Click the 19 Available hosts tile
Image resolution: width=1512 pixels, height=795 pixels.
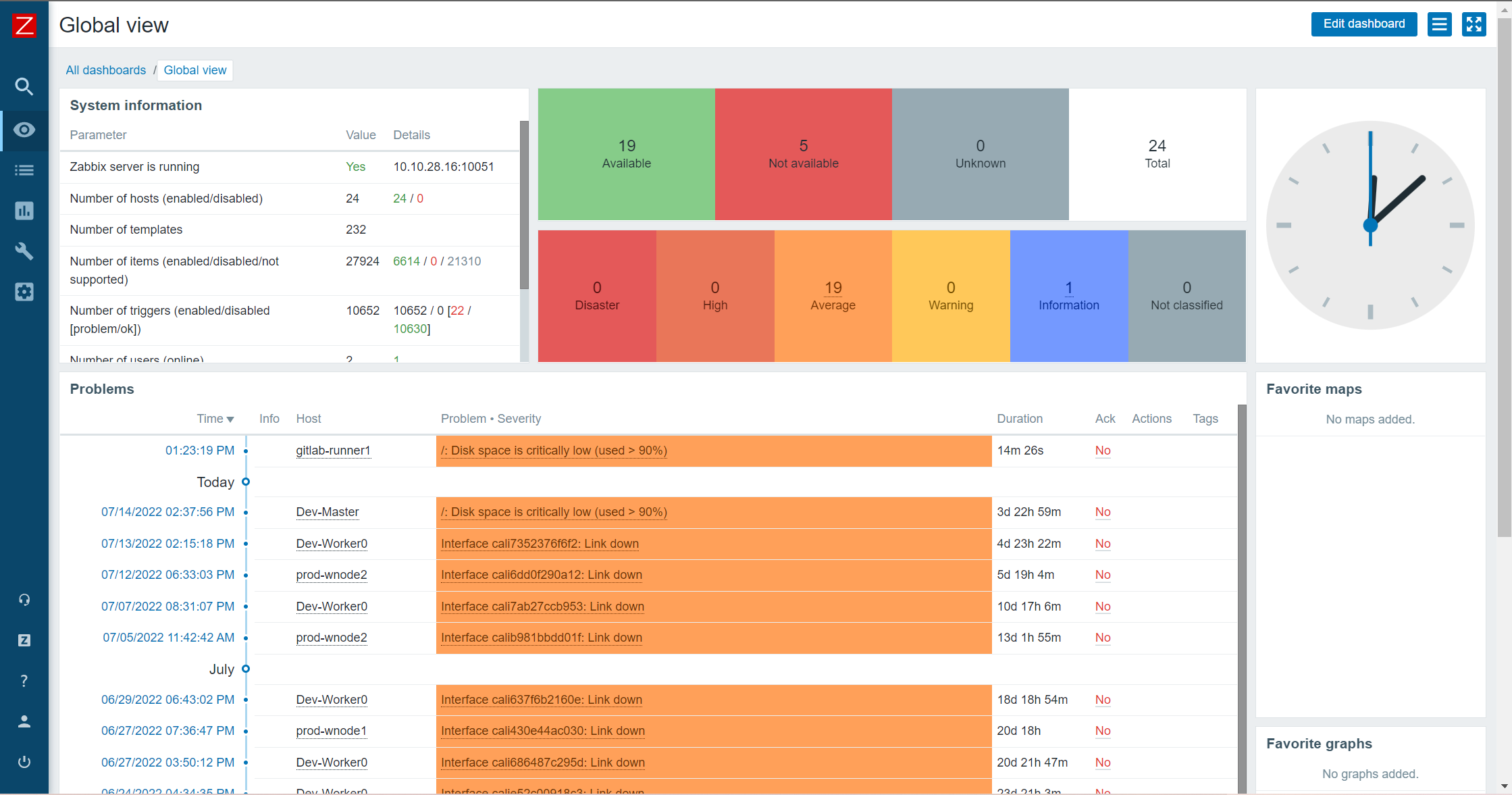point(627,154)
